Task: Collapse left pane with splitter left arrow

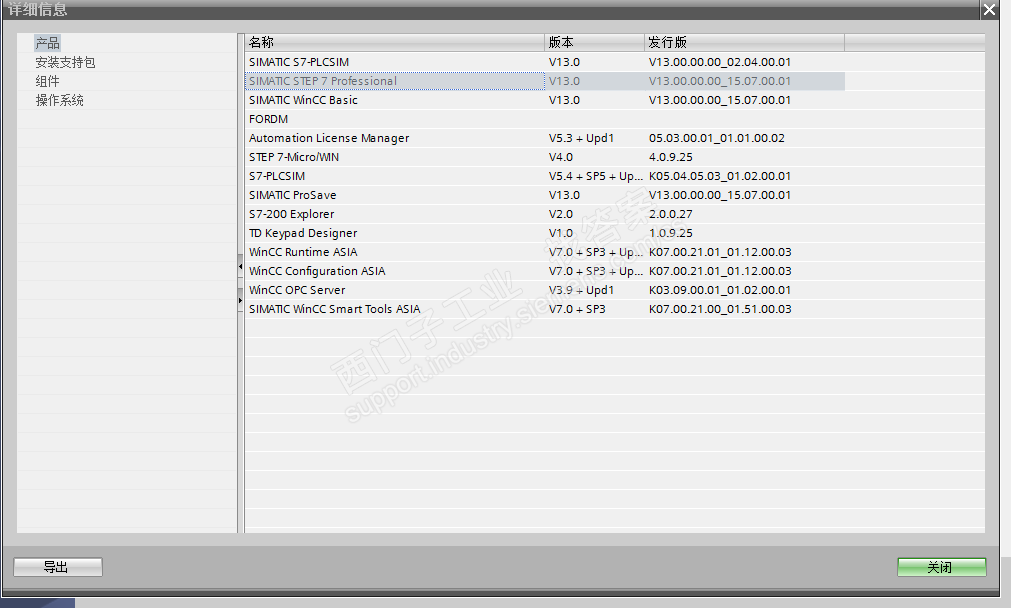Action: (x=240, y=266)
